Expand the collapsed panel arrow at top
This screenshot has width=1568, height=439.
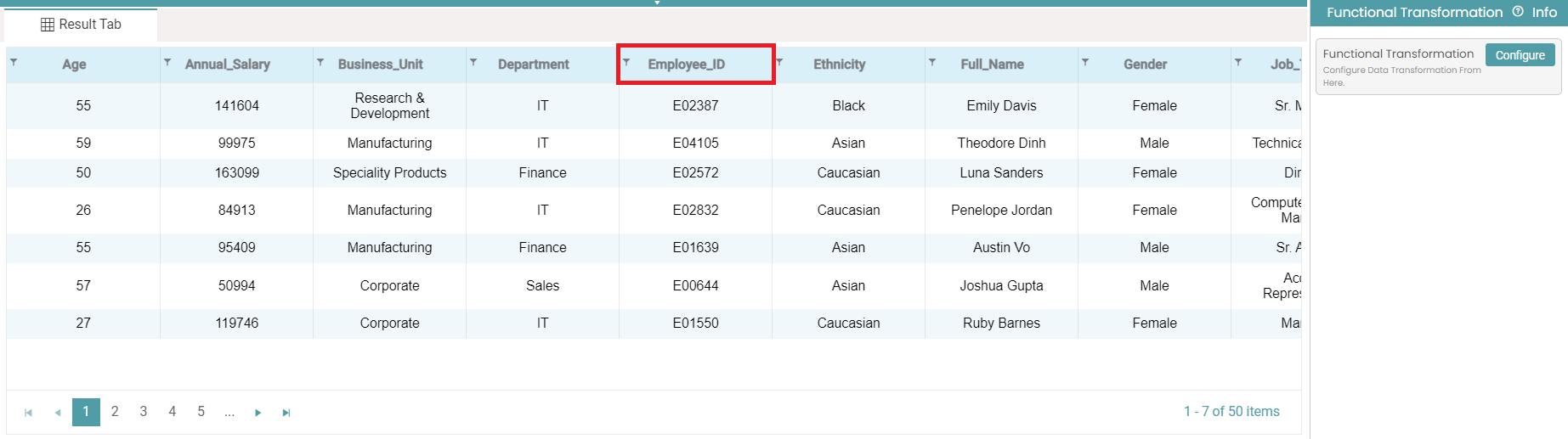point(657,3)
